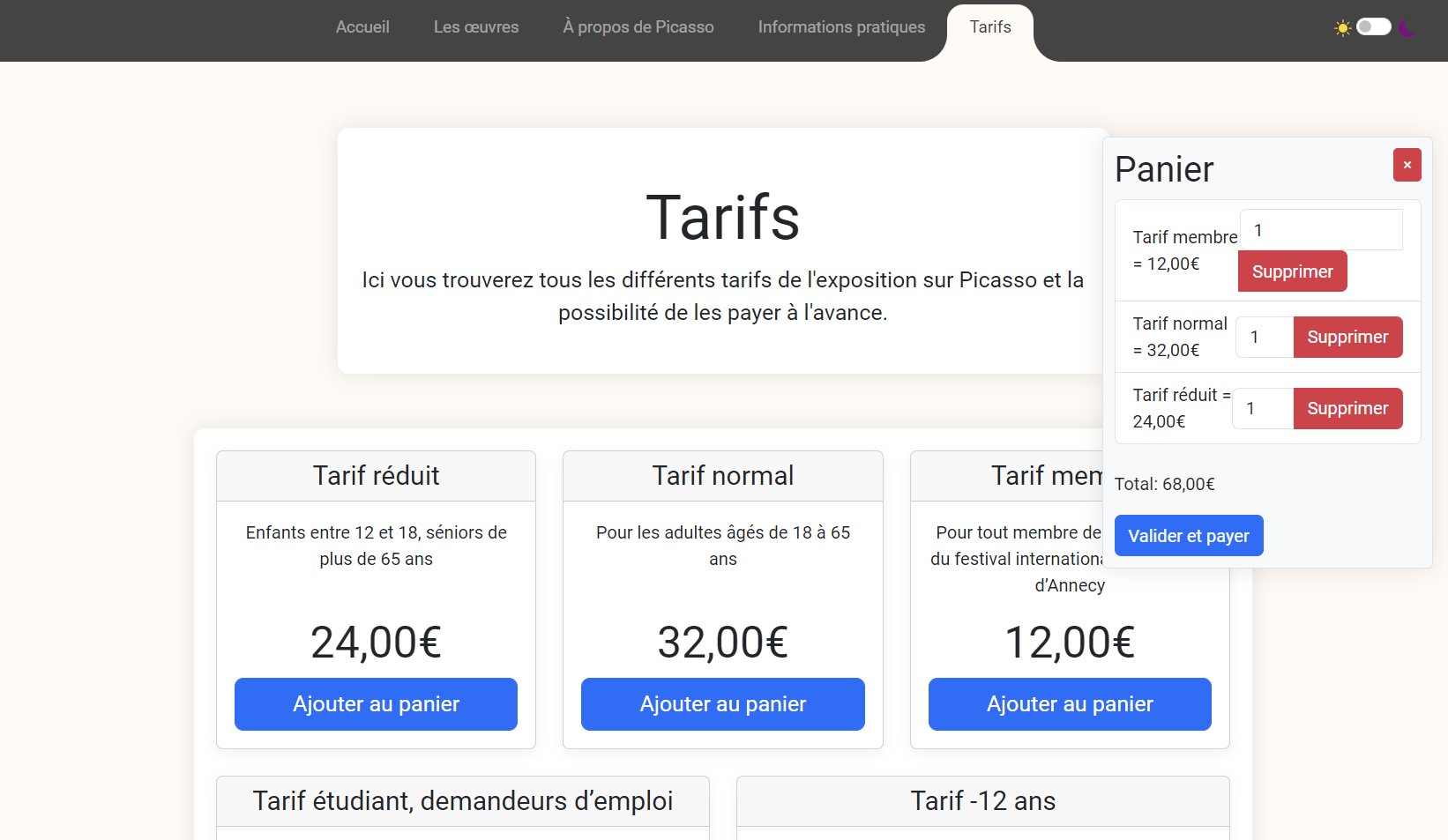
Task: Click the Tarif normal quantity field
Action: pyautogui.click(x=1265, y=337)
